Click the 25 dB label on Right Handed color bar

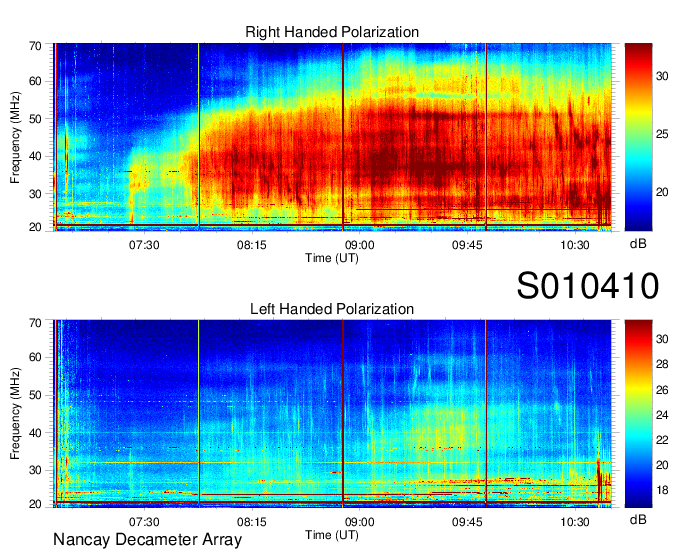click(x=662, y=134)
